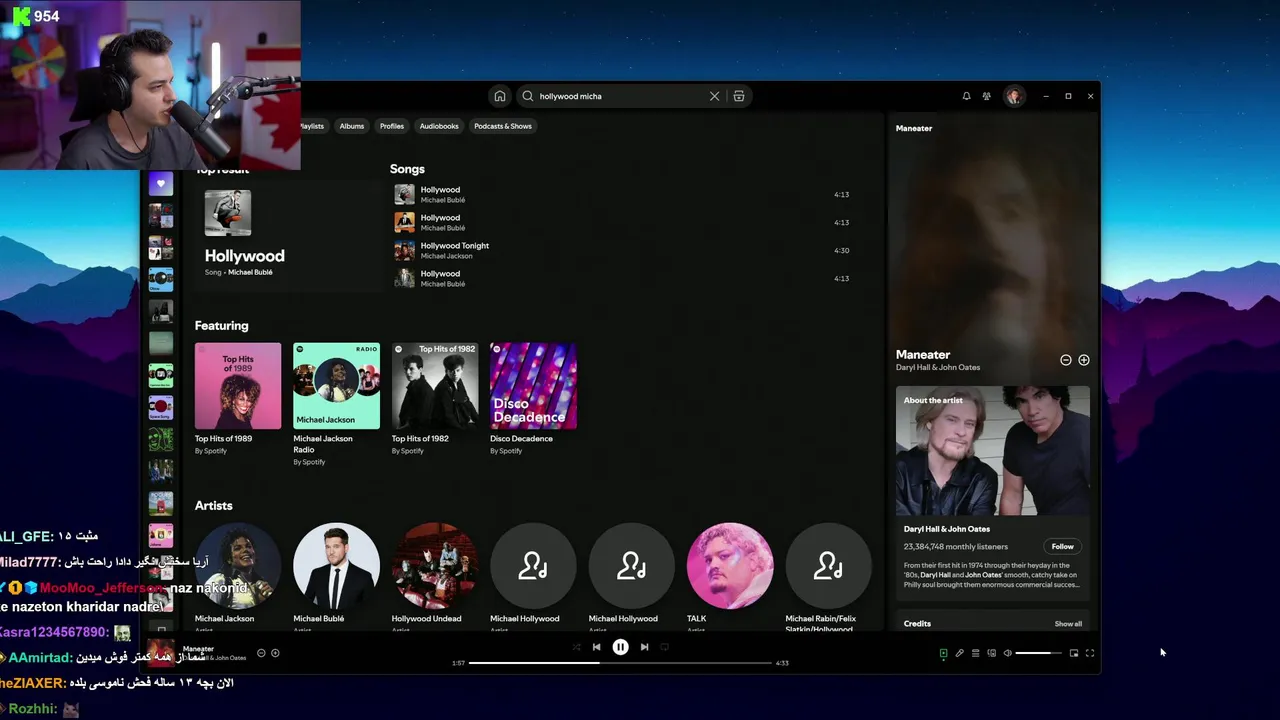Go to Spotify Home icon
1280x720 pixels.
click(499, 96)
